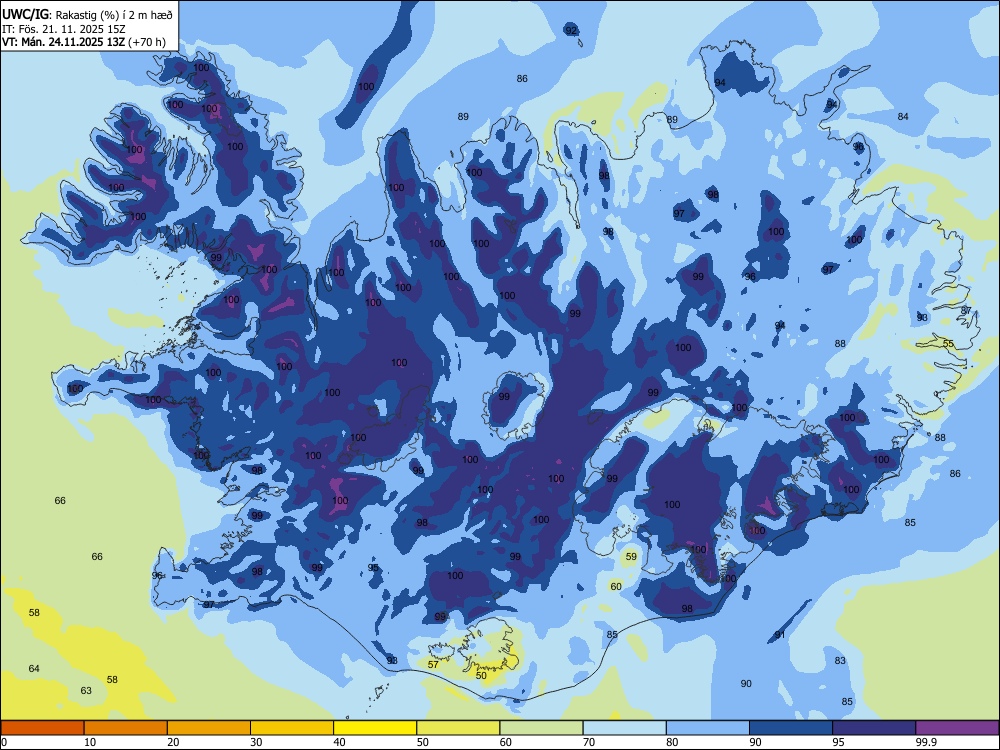
Task: Pick the 40–50 bright yellow legend swatch
Action: tap(375, 728)
